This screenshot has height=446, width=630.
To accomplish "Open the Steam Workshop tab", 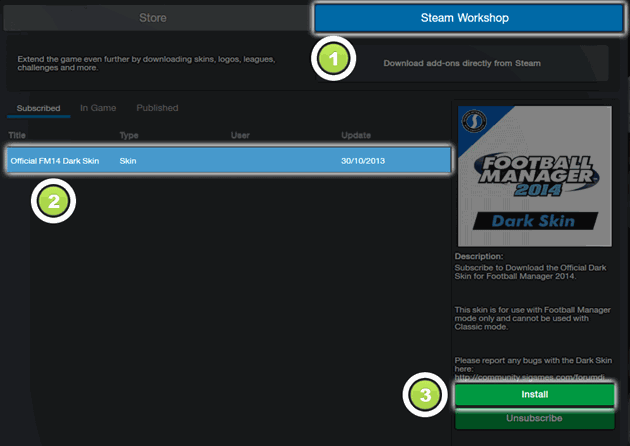I will [x=468, y=18].
